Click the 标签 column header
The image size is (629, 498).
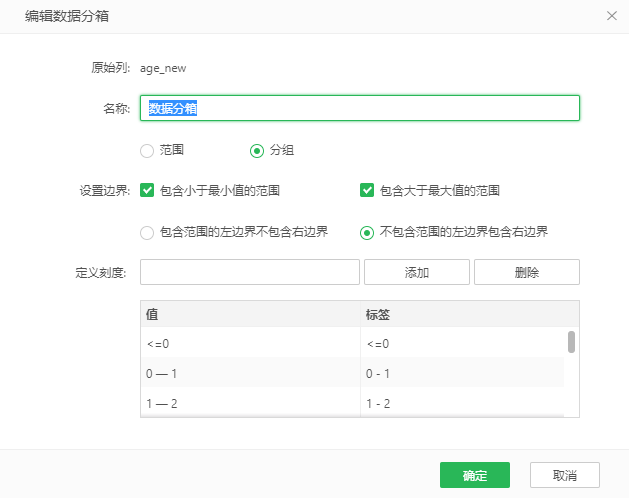point(460,314)
